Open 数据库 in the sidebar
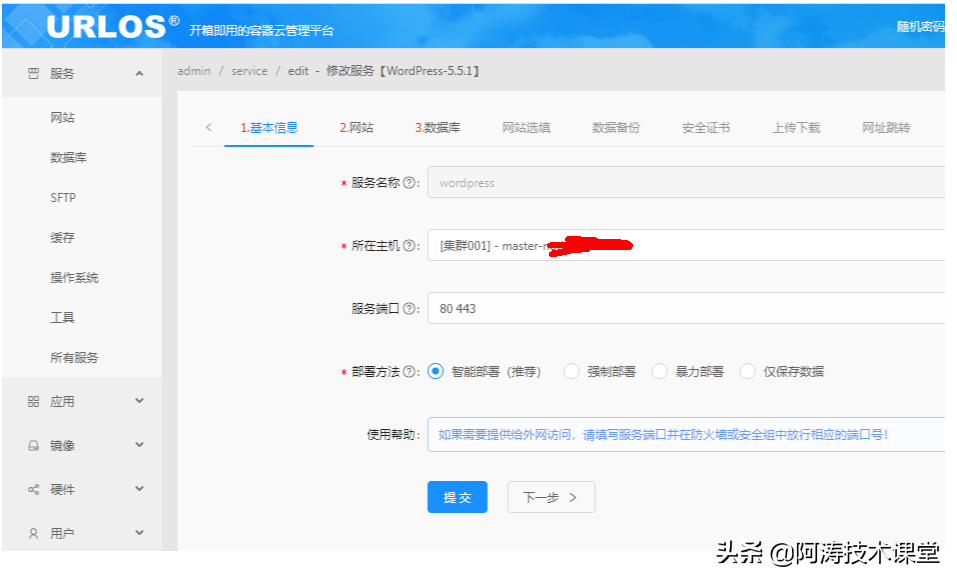Screen dimensions: 957x582 tap(68, 157)
